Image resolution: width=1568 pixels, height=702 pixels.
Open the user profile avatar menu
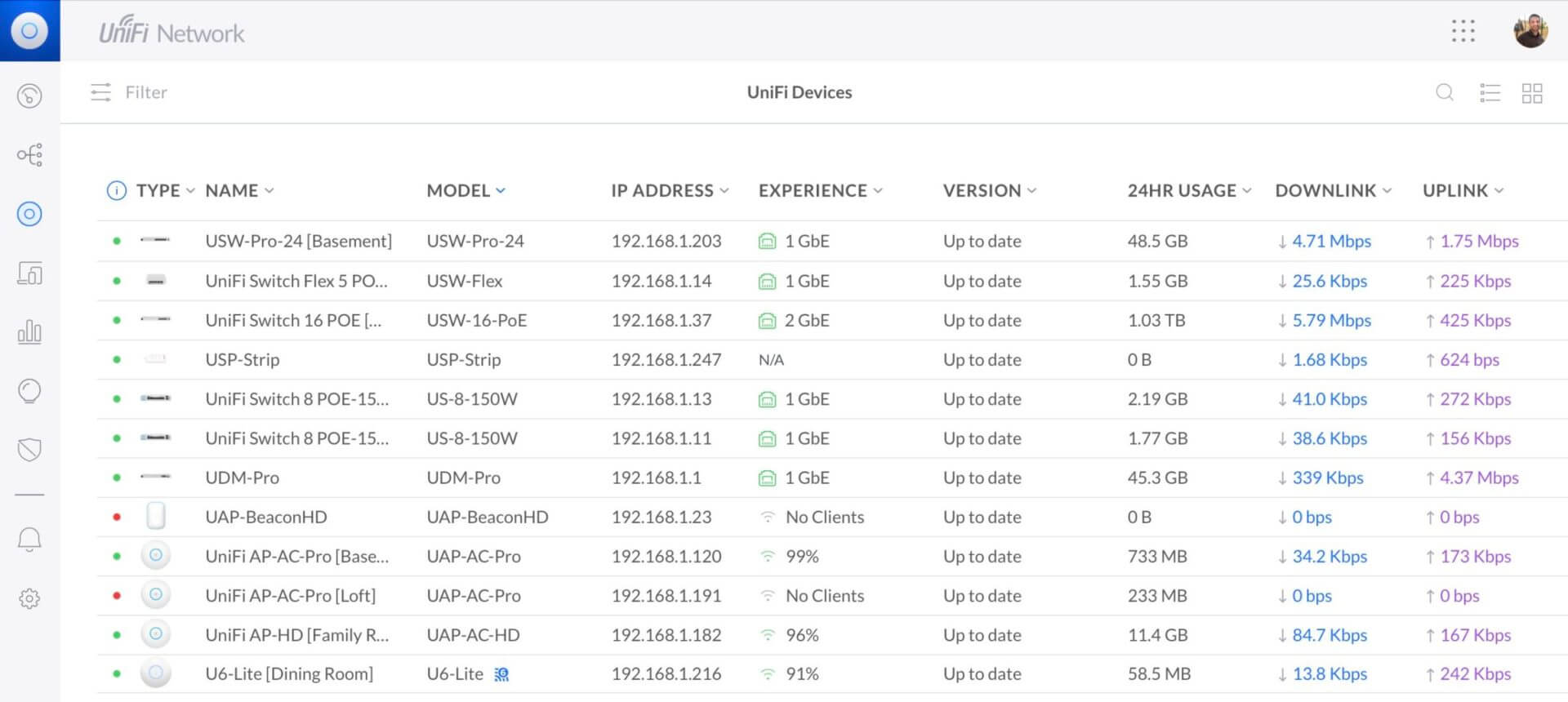(1530, 31)
